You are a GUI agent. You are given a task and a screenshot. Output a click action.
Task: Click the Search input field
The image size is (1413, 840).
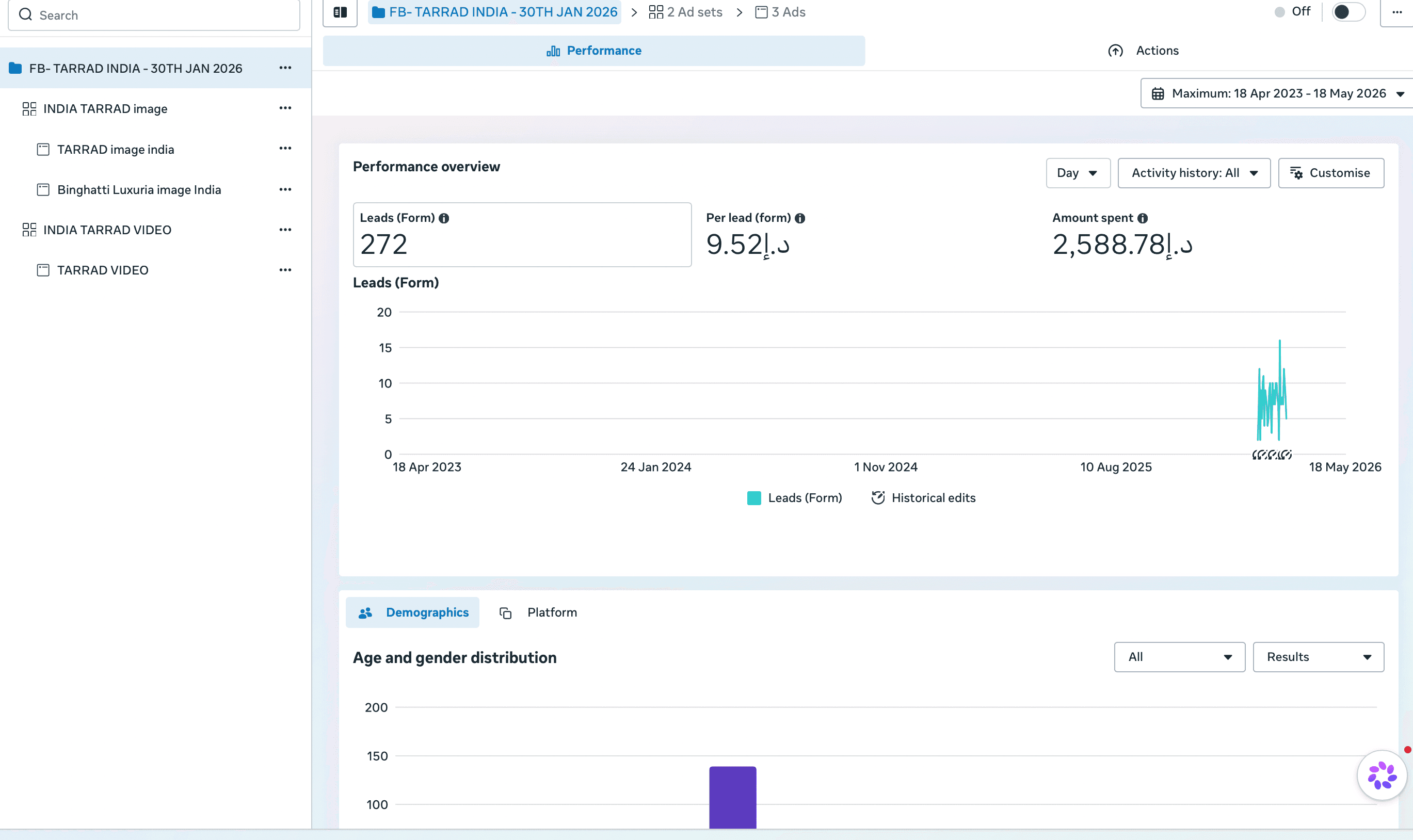(154, 15)
